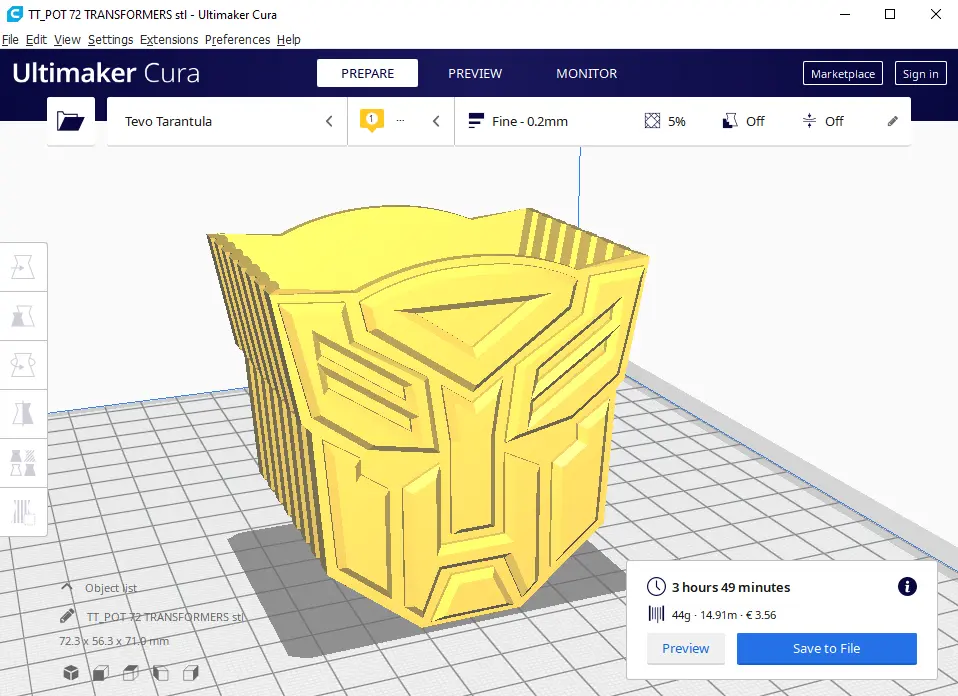Open the Settings menu

[x=111, y=40]
